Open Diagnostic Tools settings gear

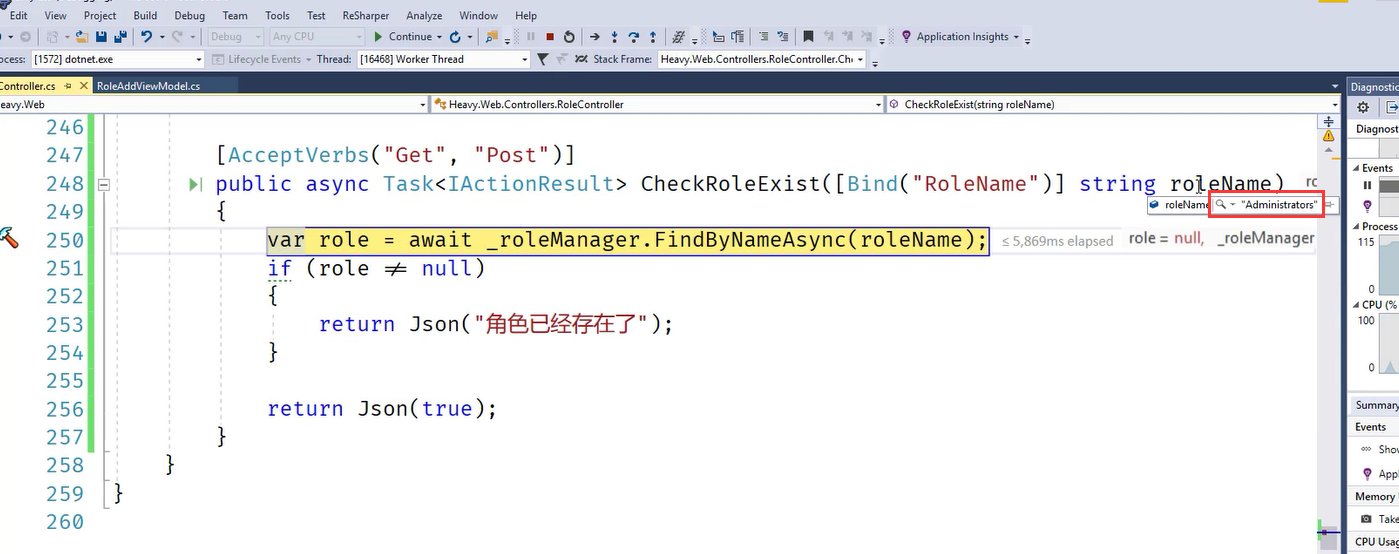(x=1363, y=107)
